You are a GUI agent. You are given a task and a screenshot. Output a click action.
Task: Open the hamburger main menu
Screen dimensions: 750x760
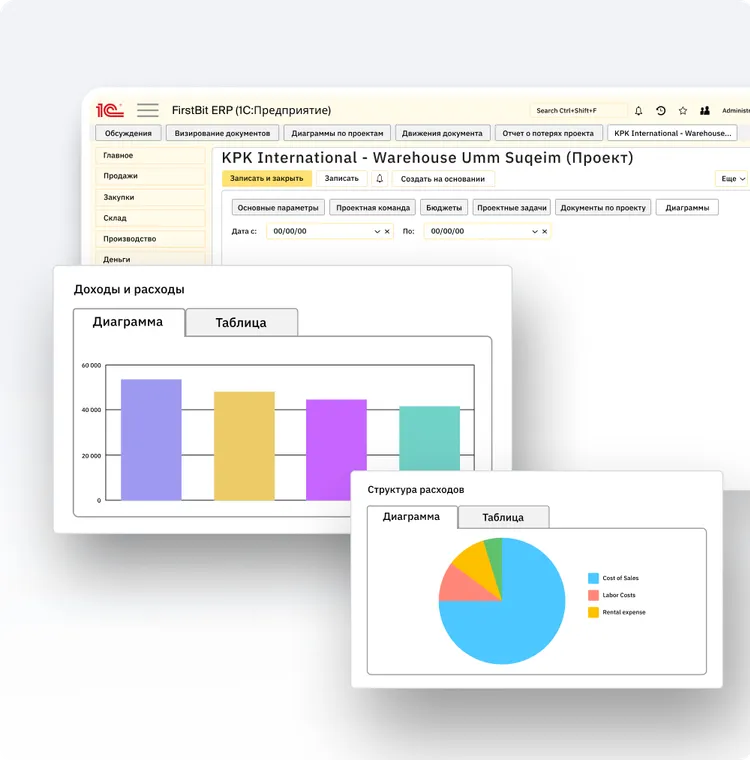(x=148, y=110)
